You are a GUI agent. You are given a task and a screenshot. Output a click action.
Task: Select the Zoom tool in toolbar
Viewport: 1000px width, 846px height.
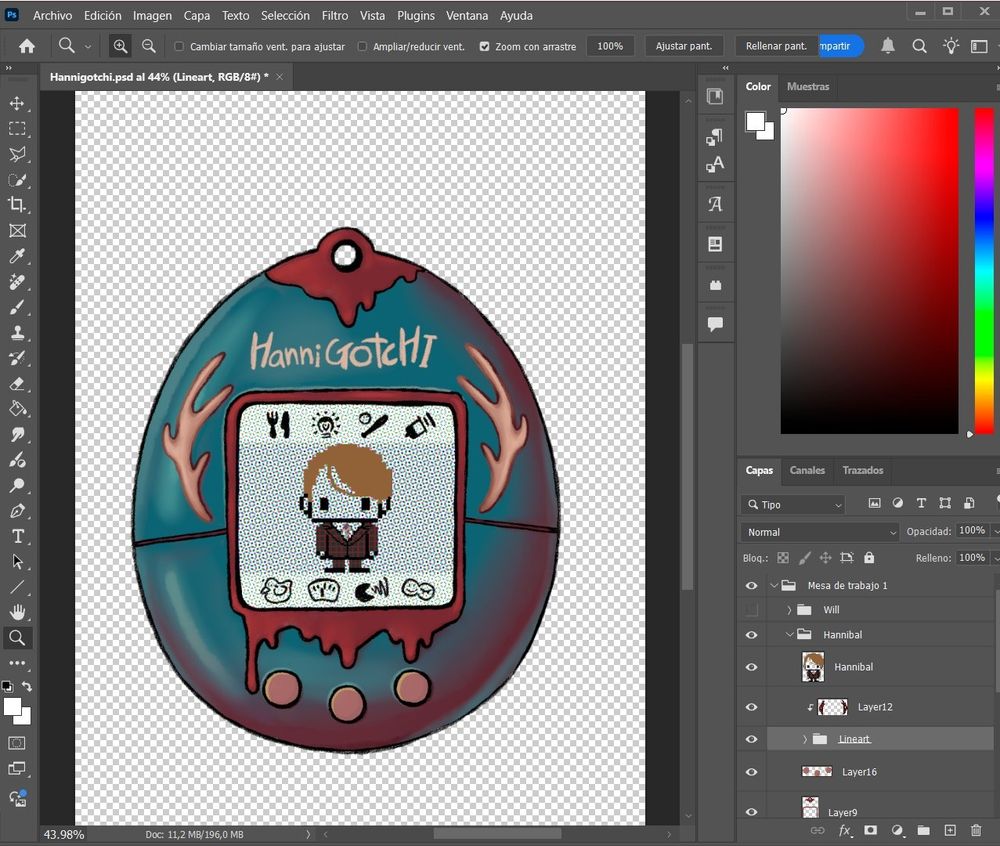click(x=17, y=638)
